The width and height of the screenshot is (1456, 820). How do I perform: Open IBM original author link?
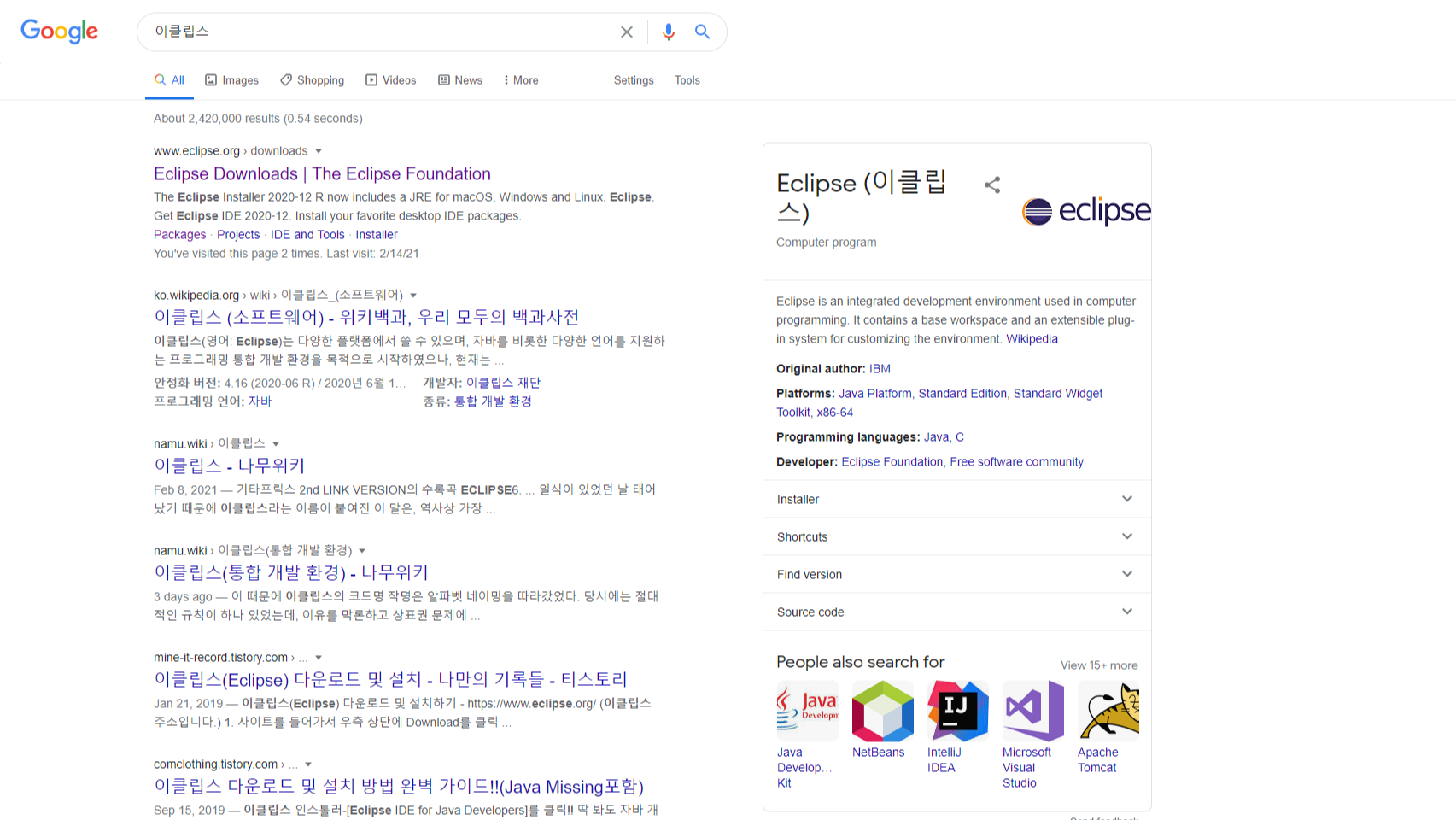[x=880, y=369]
